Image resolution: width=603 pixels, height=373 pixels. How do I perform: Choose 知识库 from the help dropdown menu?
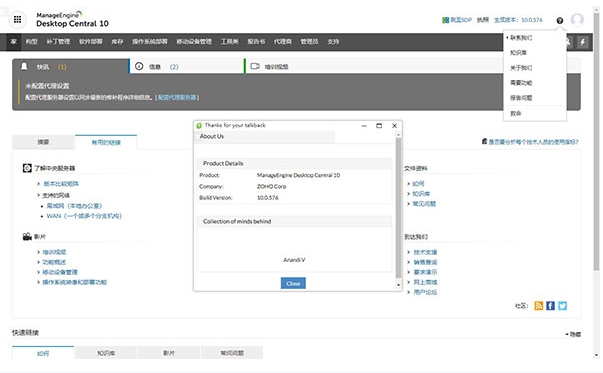518,53
